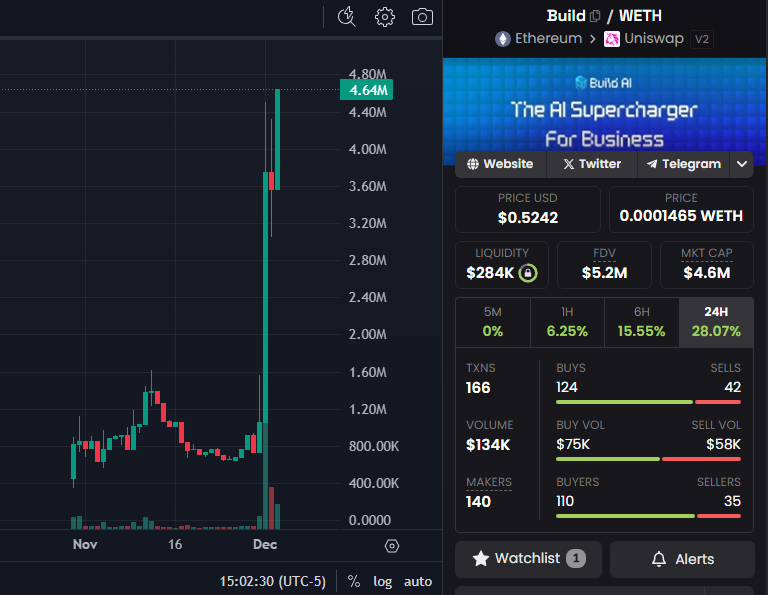This screenshot has height=595, width=768.
Task: Click the buy vol versus sell vol bar
Action: coord(648,459)
